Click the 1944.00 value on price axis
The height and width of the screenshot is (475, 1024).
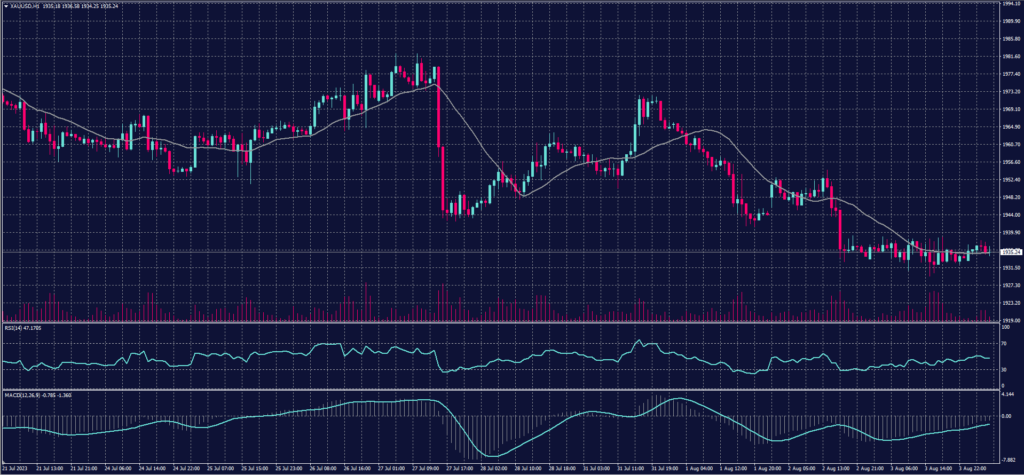pyautogui.click(x=1009, y=214)
